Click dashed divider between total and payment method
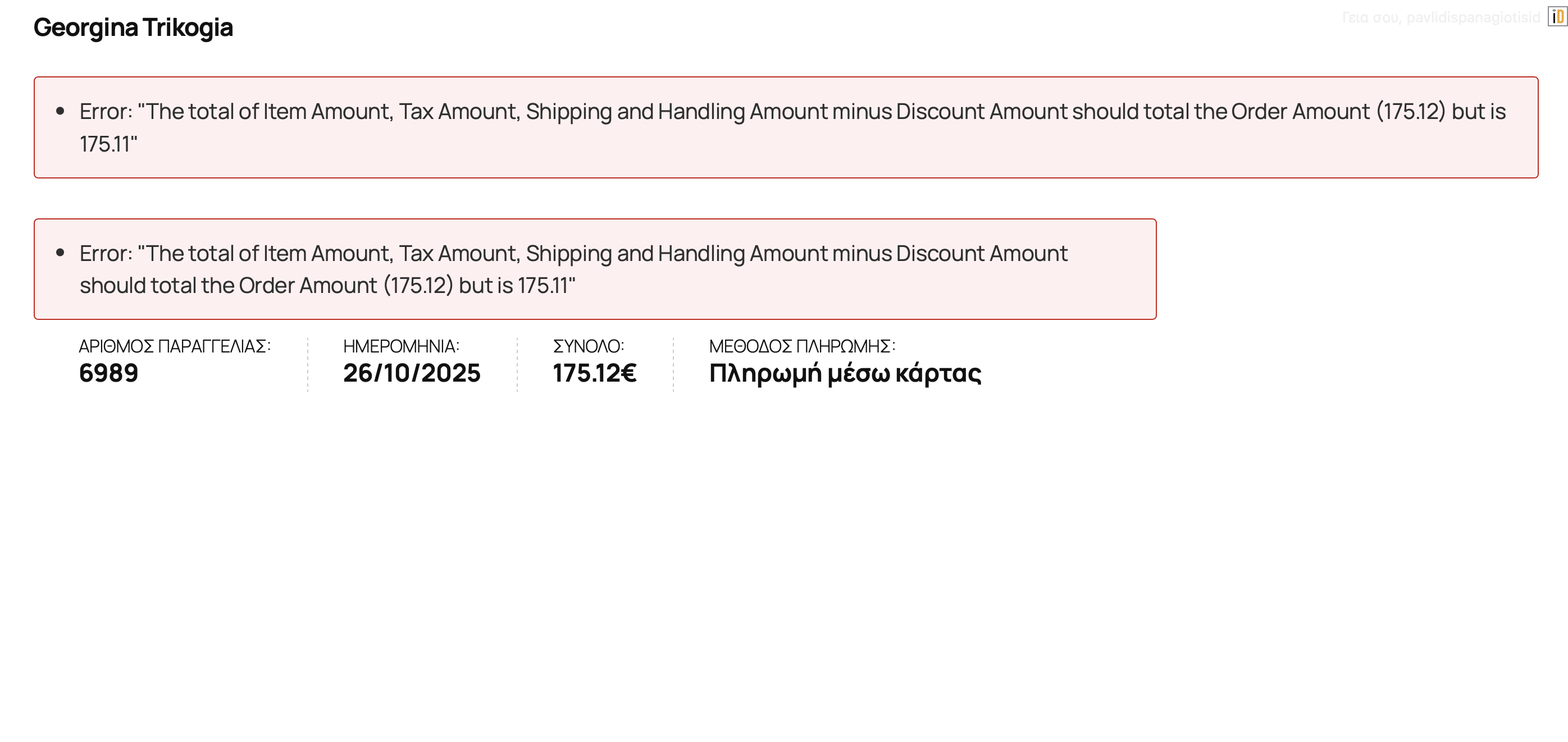This screenshot has height=742, width=1568. pyautogui.click(x=673, y=365)
